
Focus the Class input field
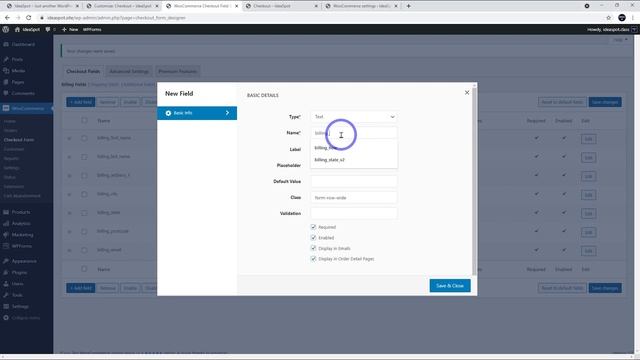pyautogui.click(x=354, y=198)
